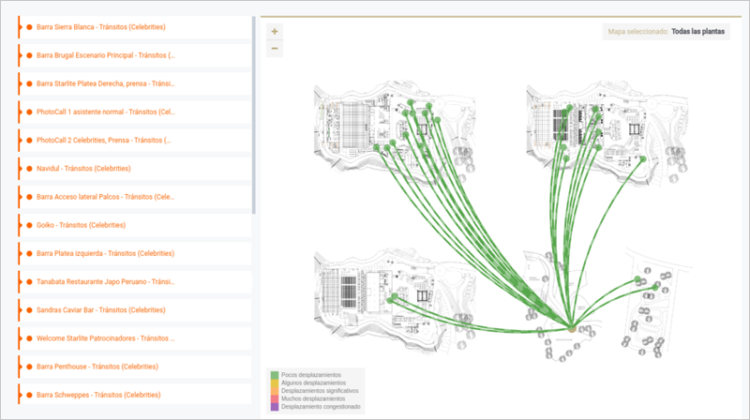Viewport: 750px width, 420px height.
Task: Click the orange origin node on the map
Action: 571,327
